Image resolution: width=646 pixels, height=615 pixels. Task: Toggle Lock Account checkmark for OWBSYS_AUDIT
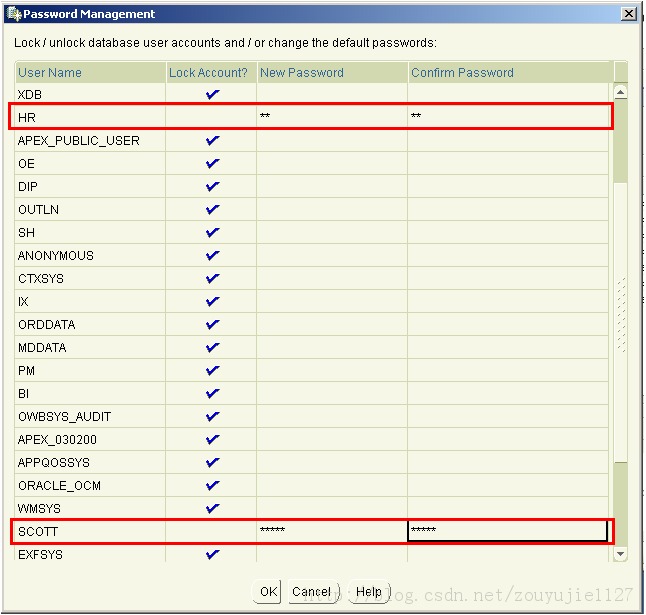coord(212,417)
